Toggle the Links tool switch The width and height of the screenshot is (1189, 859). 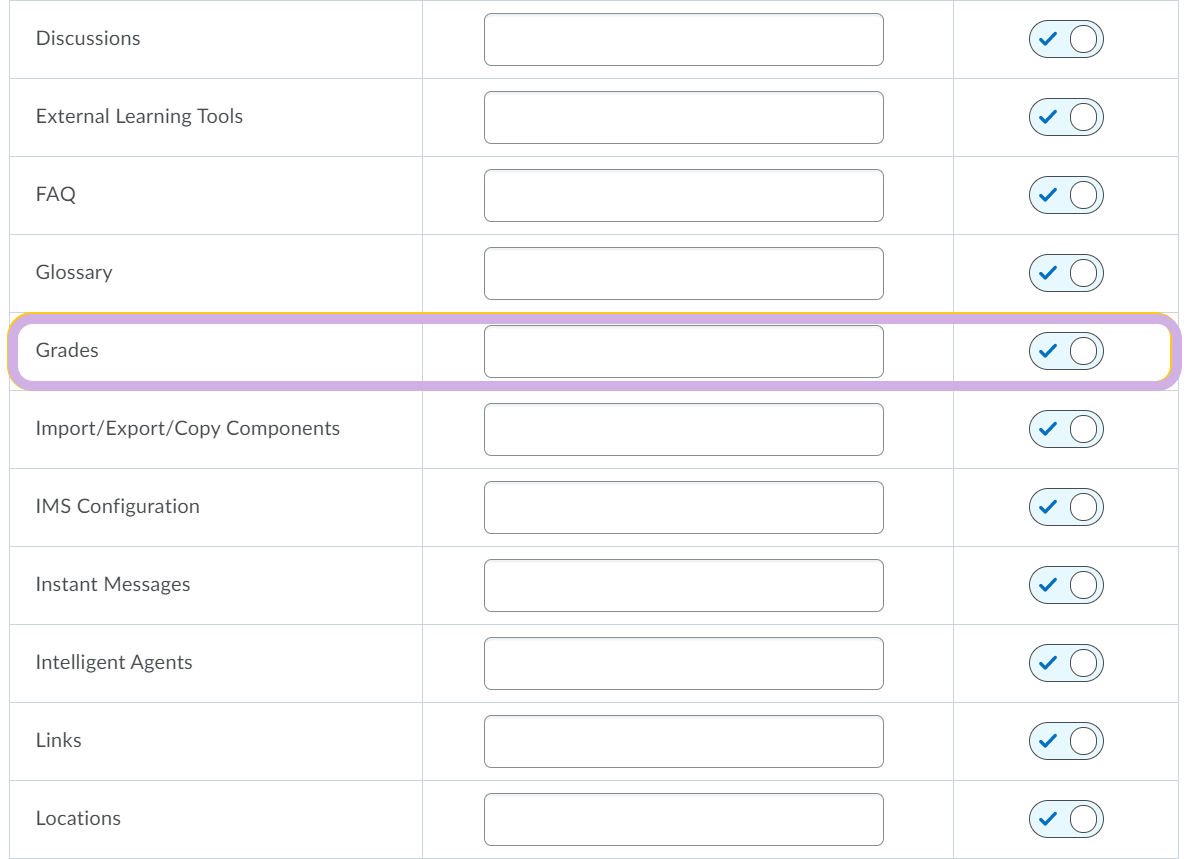[x=1065, y=741]
